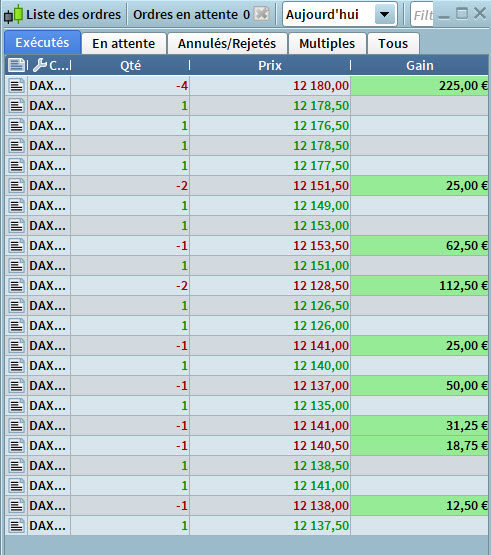Viewport: 491px width, 555px height.
Task: Open detail icon for 12 140,00 row
Action: coord(17,366)
